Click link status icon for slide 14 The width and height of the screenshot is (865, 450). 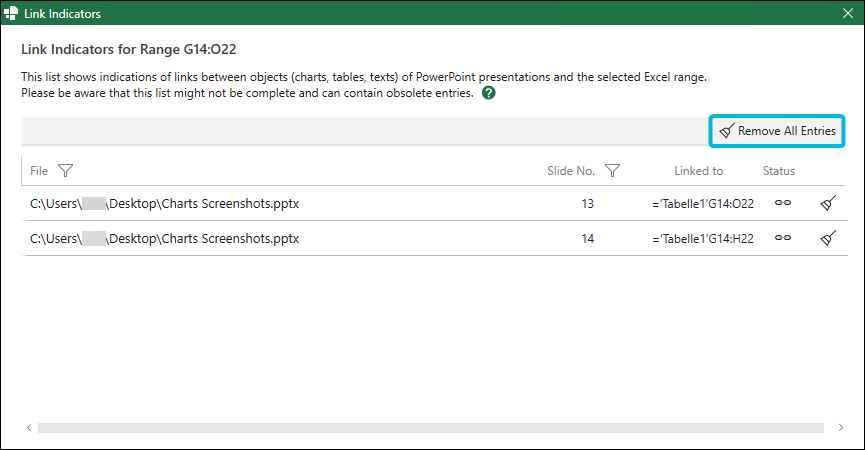(783, 238)
